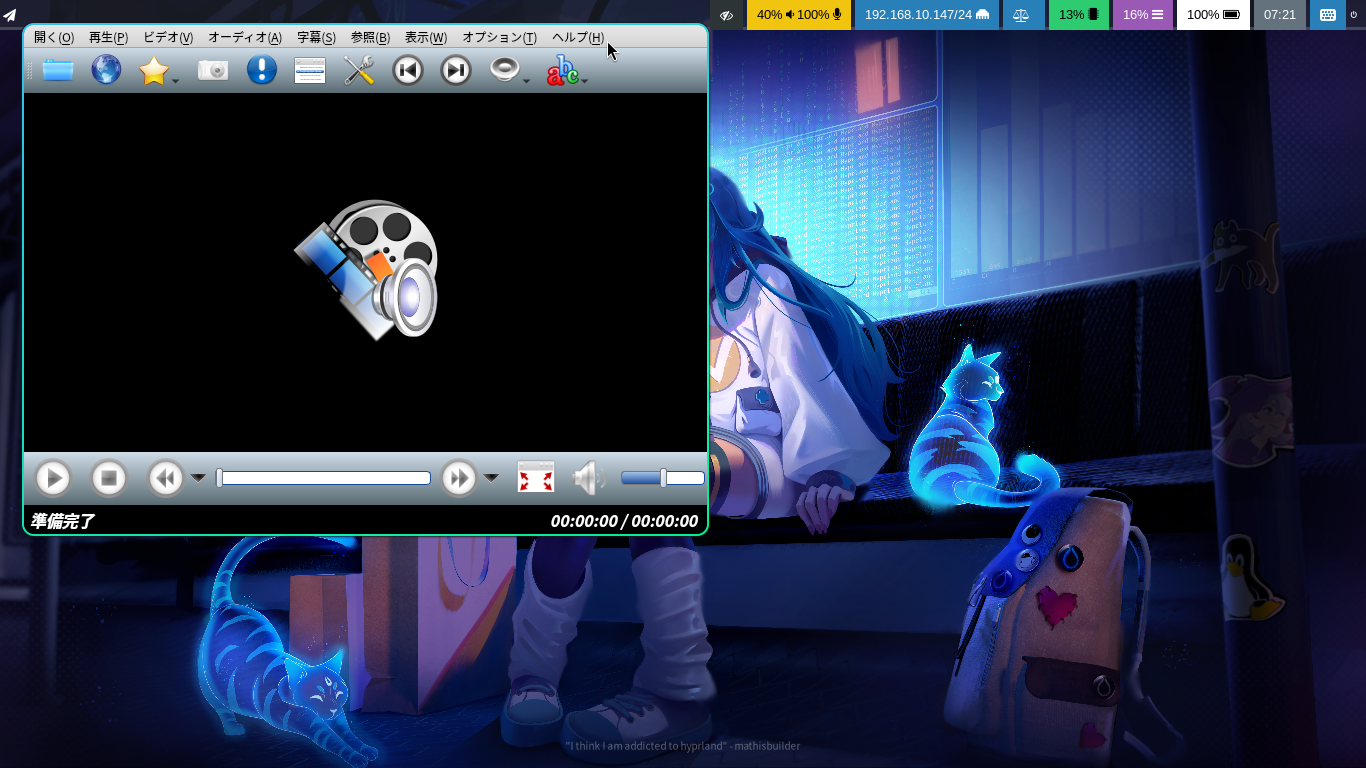Mute audio with the speaker icon
1366x768 pixels.
589,478
